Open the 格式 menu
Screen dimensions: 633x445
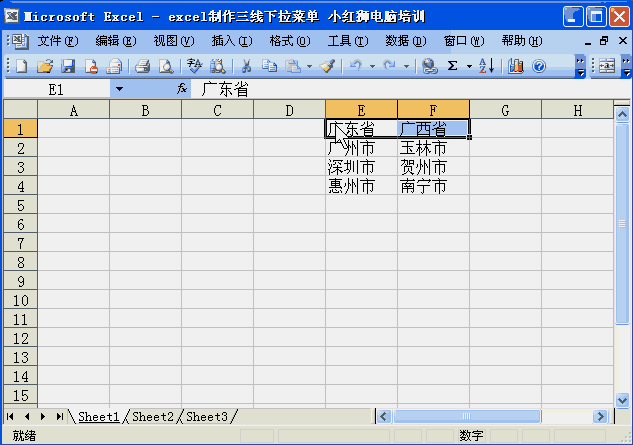point(290,41)
